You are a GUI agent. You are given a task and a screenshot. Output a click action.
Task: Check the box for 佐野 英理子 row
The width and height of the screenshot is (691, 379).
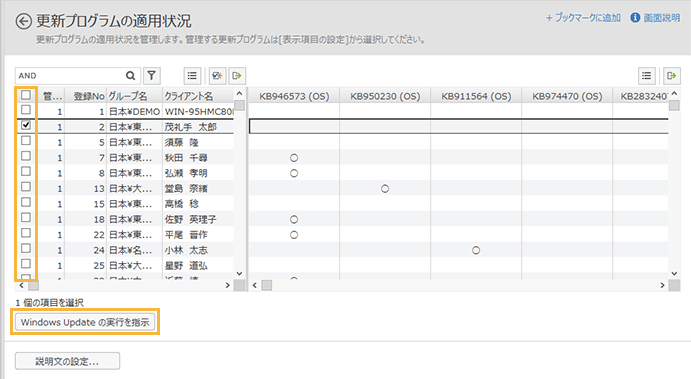(x=26, y=218)
